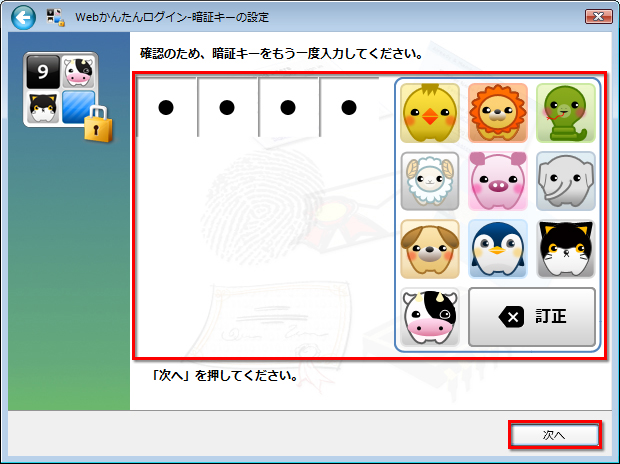This screenshot has height=464, width=620.
Task: Select the gray elephant key icon
Action: [566, 181]
